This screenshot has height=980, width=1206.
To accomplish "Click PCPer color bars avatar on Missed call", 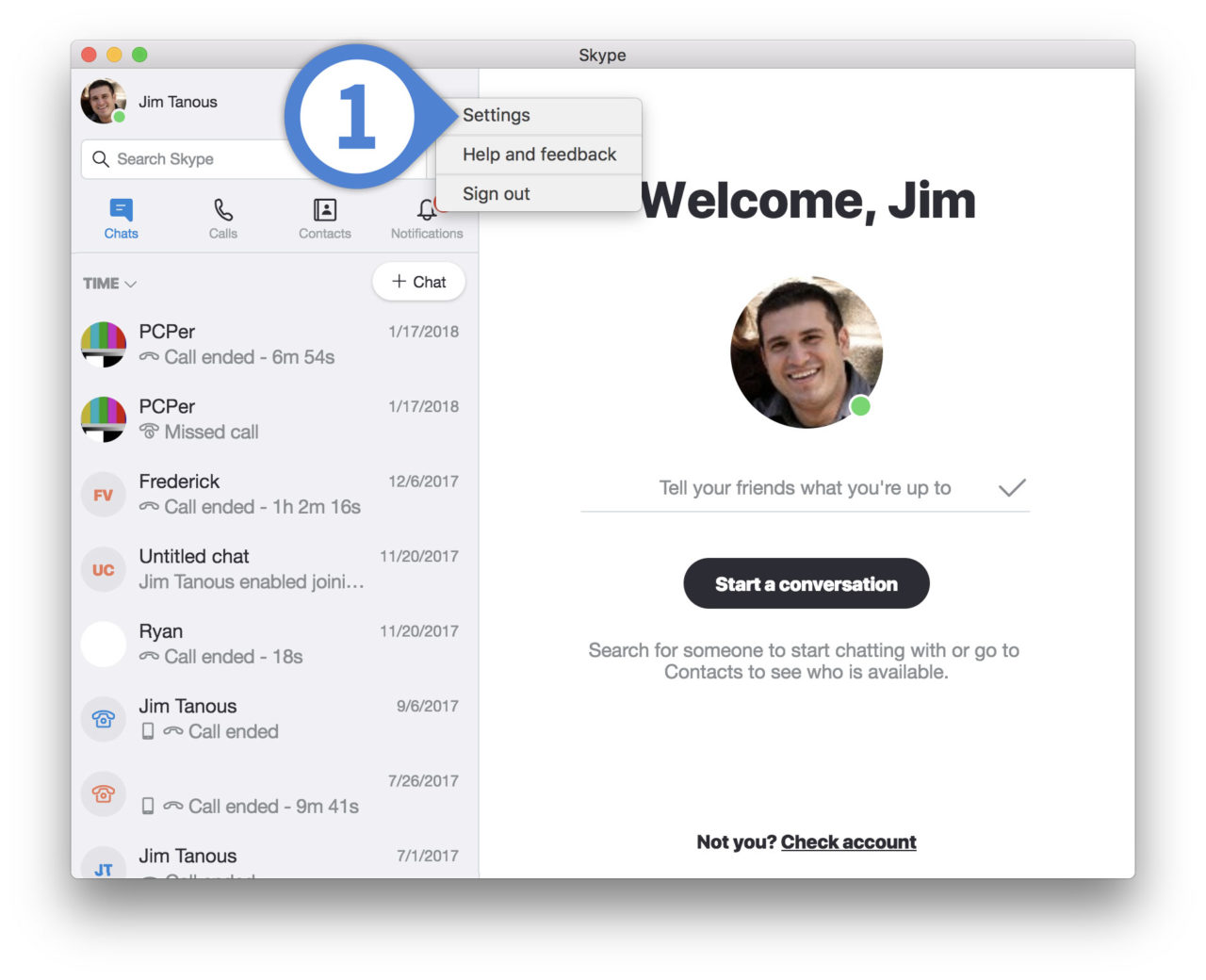I will [104, 420].
